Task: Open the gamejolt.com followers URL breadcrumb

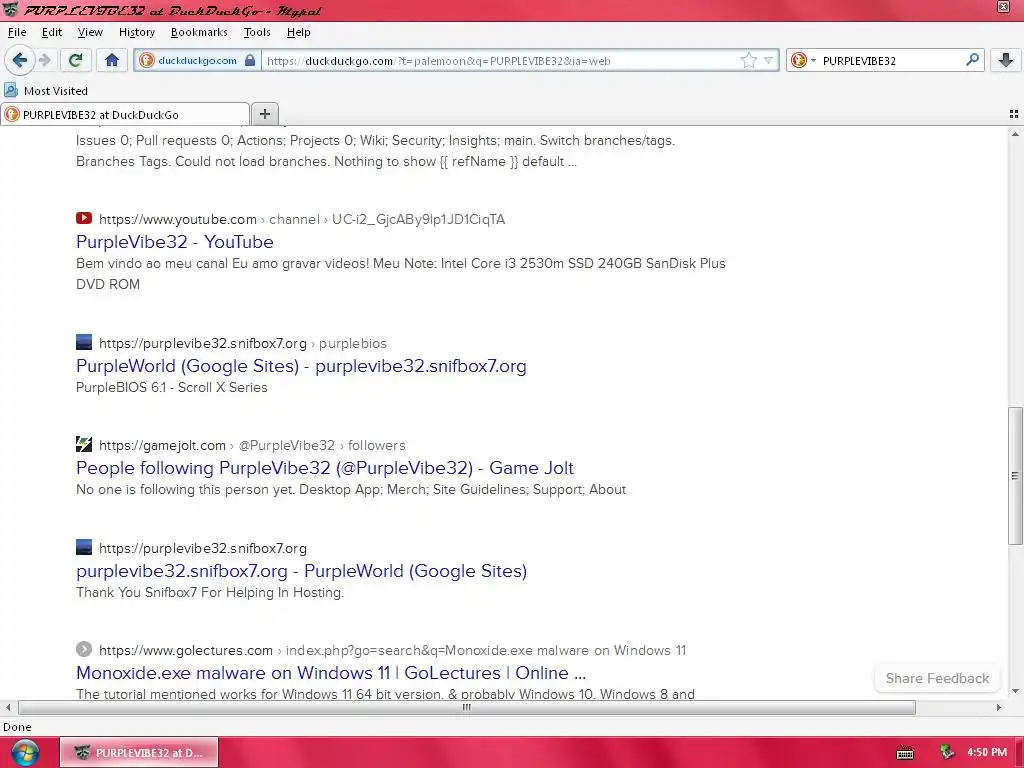Action: pos(252,445)
